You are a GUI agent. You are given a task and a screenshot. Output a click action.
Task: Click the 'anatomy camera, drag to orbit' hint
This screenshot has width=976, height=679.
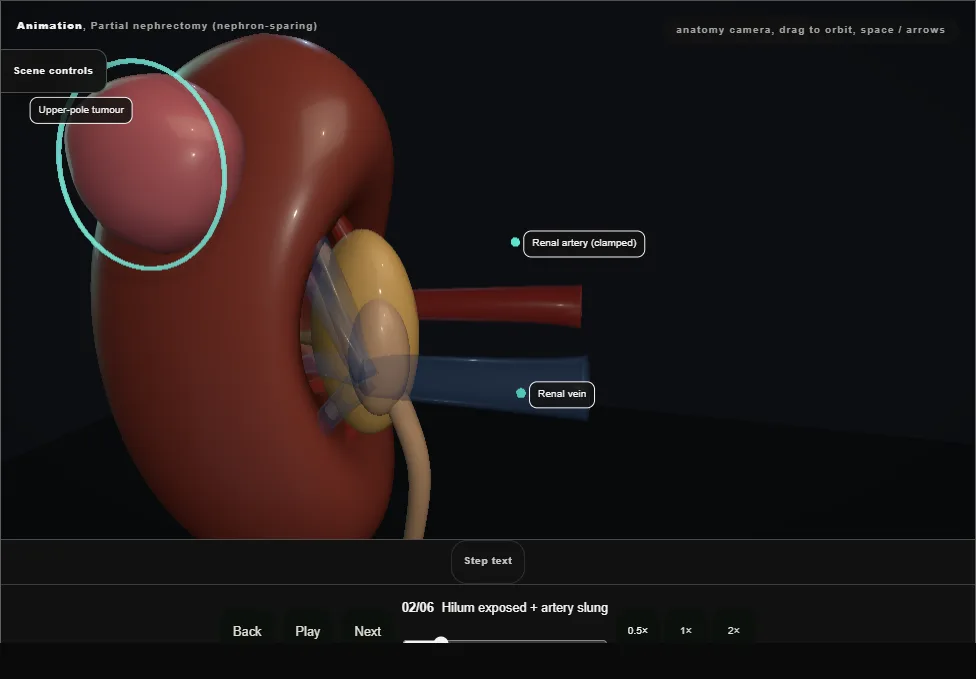coord(810,30)
